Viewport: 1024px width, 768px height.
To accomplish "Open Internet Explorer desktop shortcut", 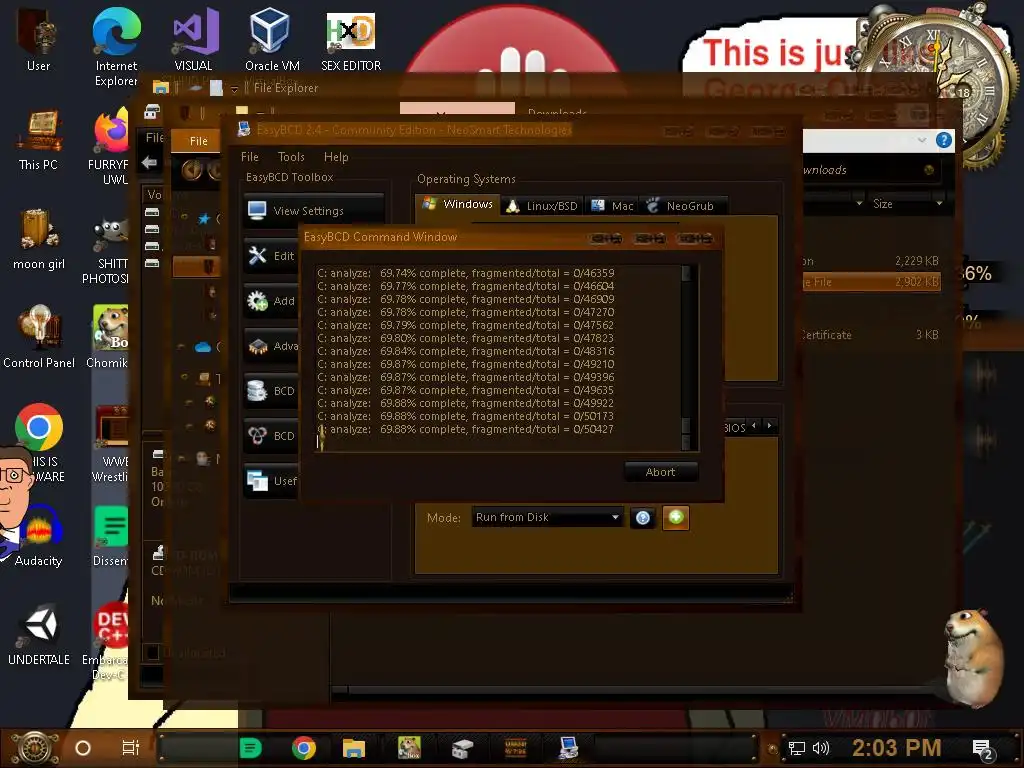I will [116, 47].
